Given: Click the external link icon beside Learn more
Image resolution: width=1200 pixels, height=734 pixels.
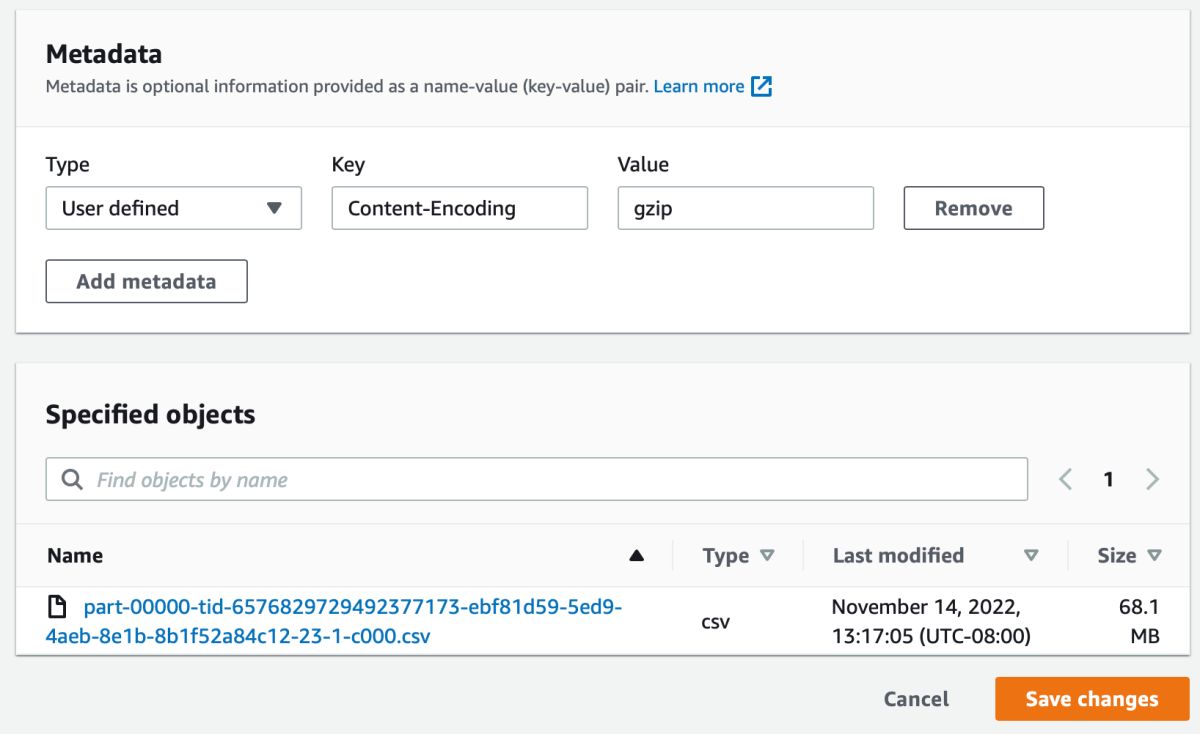Looking at the screenshot, I should pos(762,87).
